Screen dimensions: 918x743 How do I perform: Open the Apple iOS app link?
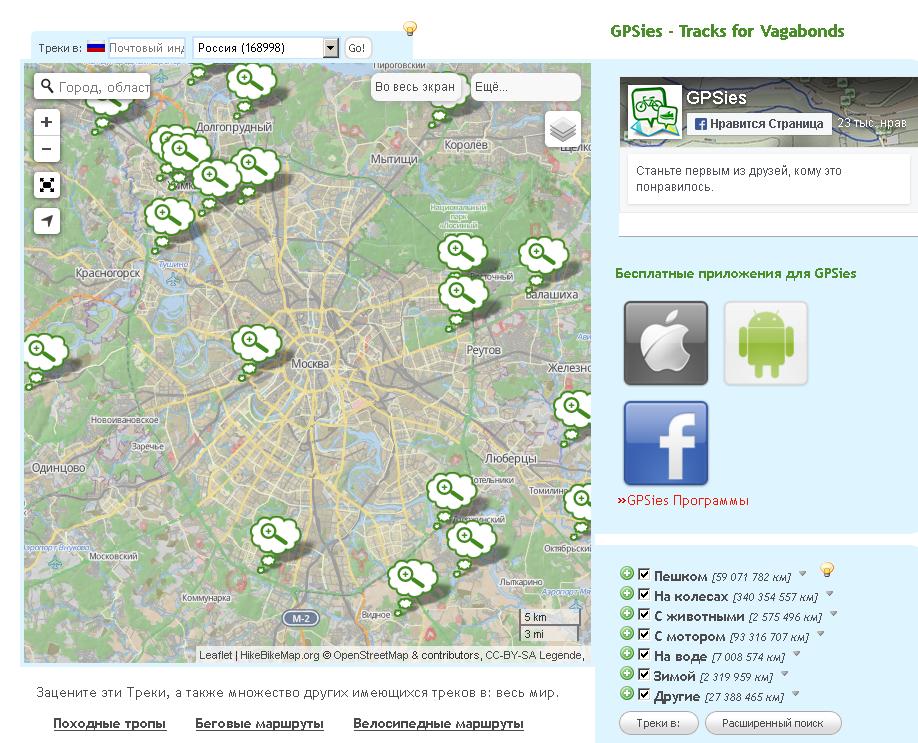pyautogui.click(x=666, y=343)
